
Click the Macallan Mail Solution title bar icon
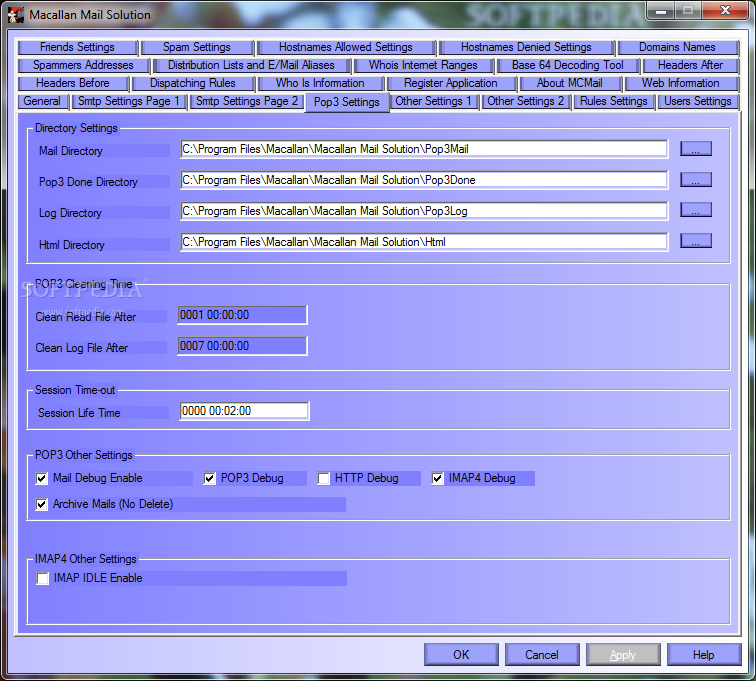coord(16,14)
